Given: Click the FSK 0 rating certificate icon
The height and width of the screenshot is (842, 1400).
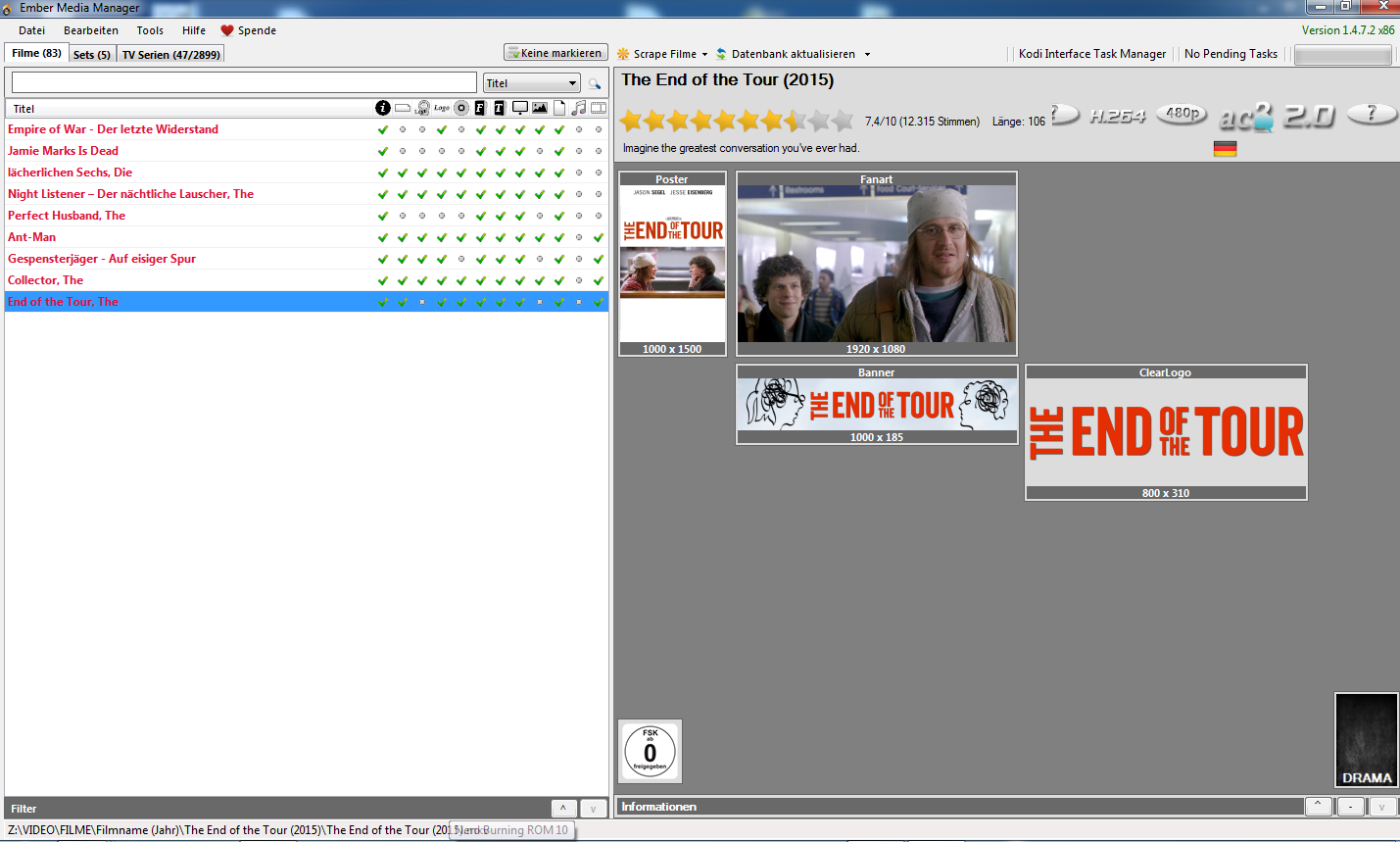Looking at the screenshot, I should pyautogui.click(x=650, y=752).
